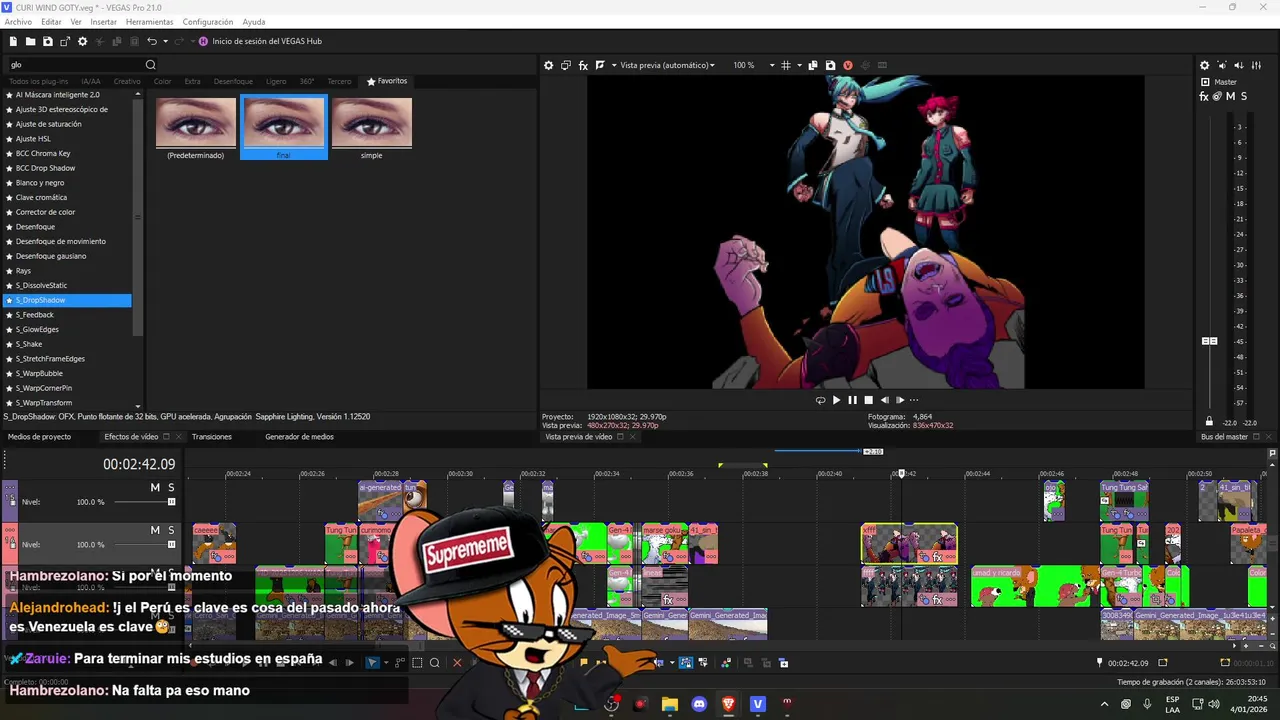
Task: Open Master bus automation settings icon
Action: pos(1217,96)
